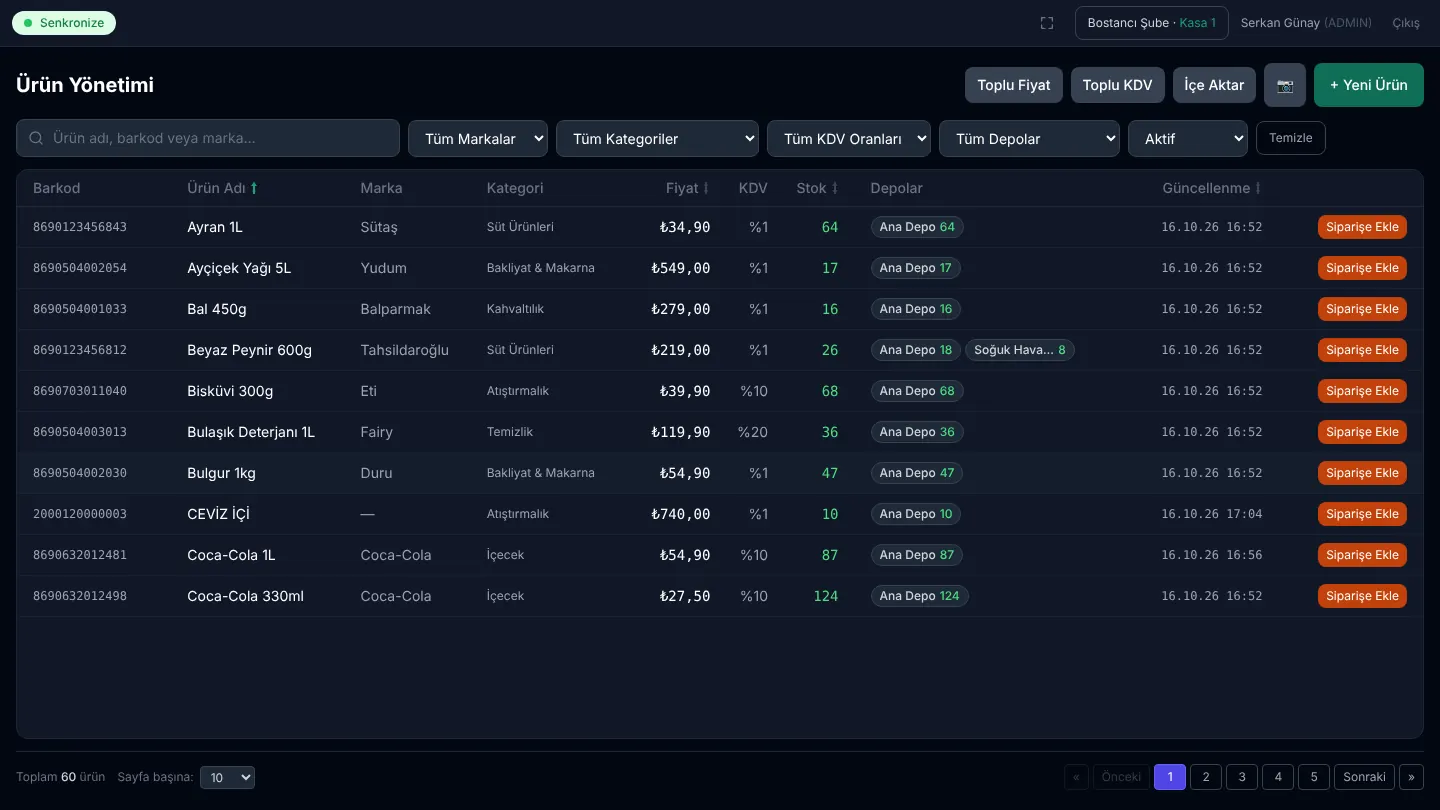Viewport: 1440px width, 810px height.
Task: Click Sonraki next page button
Action: [x=1365, y=777]
